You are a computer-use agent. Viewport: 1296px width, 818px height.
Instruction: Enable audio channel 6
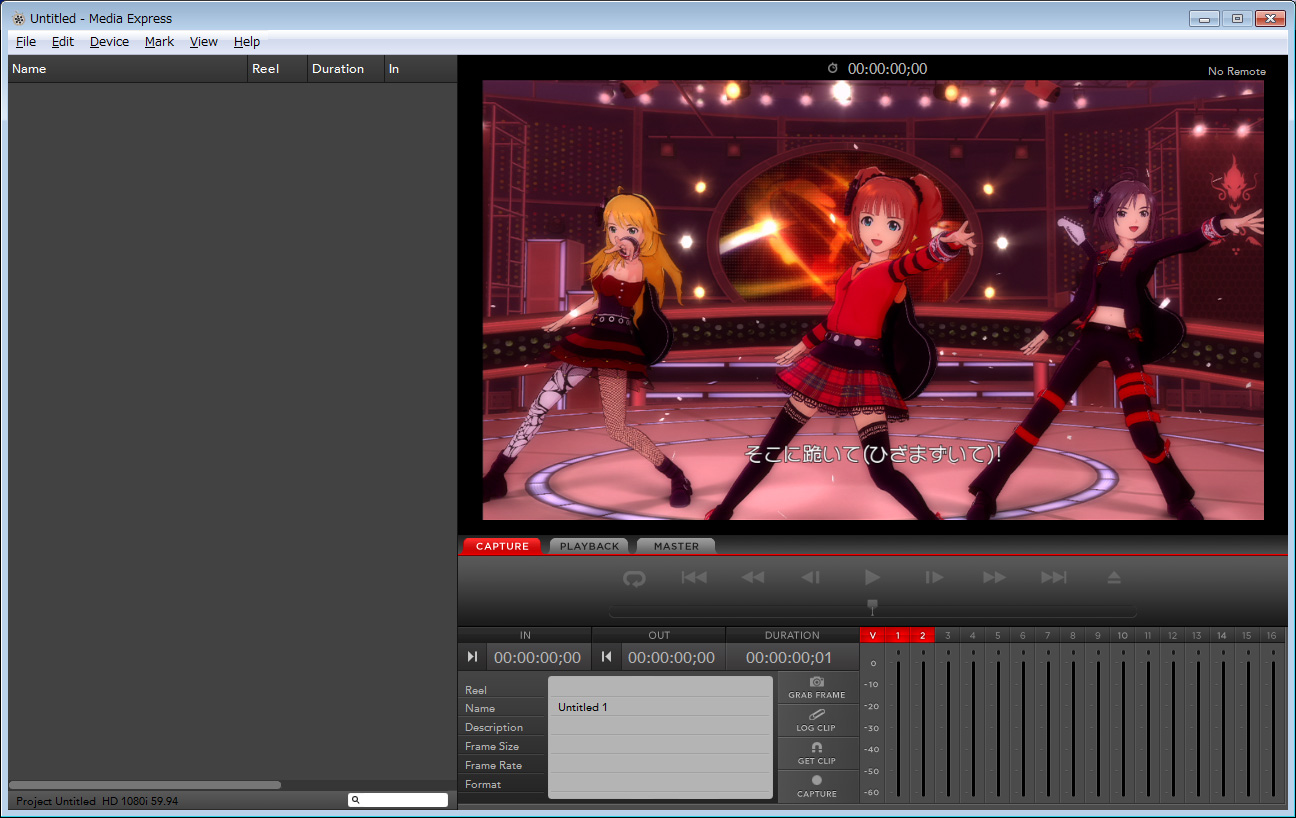(1023, 635)
